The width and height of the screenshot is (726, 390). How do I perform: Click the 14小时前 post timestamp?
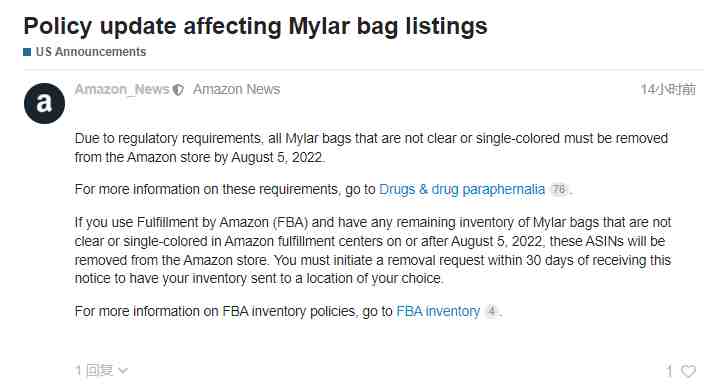click(x=668, y=89)
